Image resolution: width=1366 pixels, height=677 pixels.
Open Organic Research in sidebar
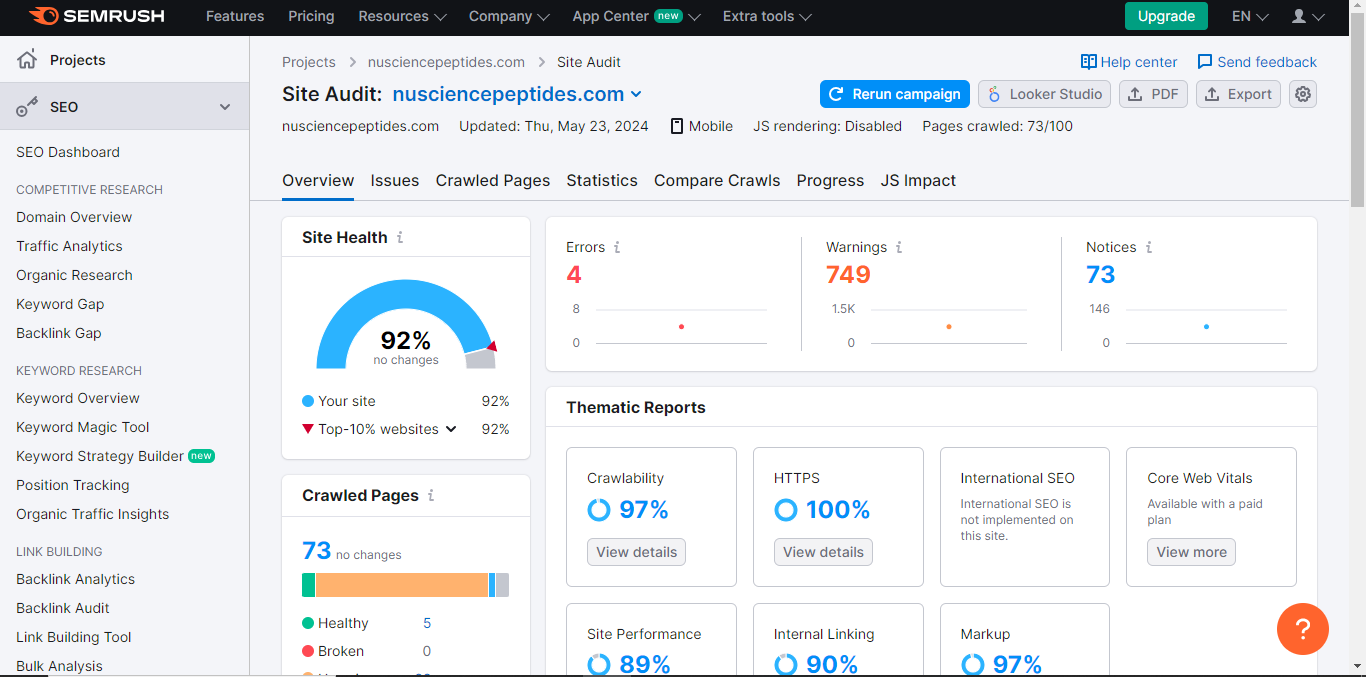point(74,275)
